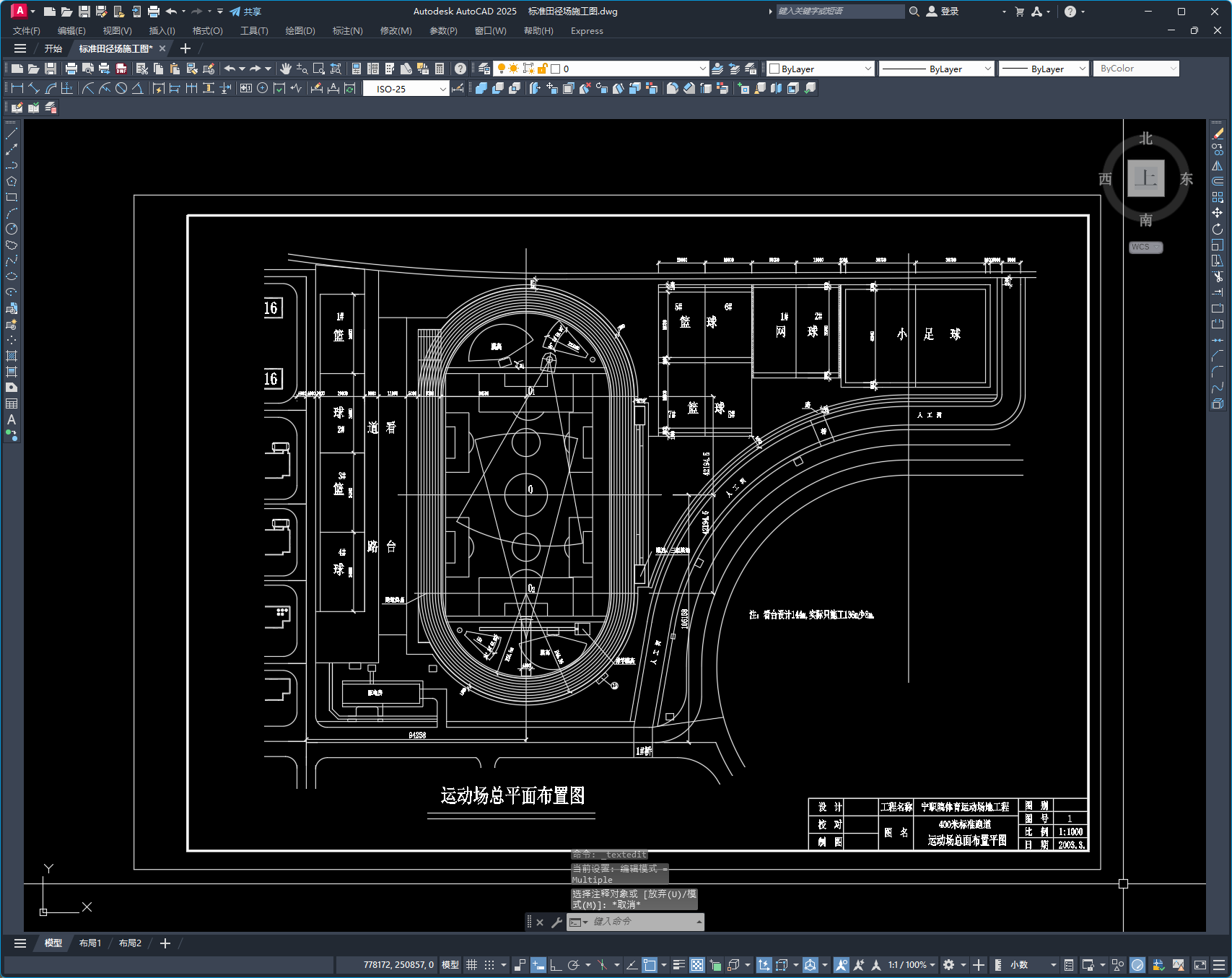Viewport: 1232px width, 978px height.
Task: Click the 模型 status bar button
Action: tap(450, 965)
